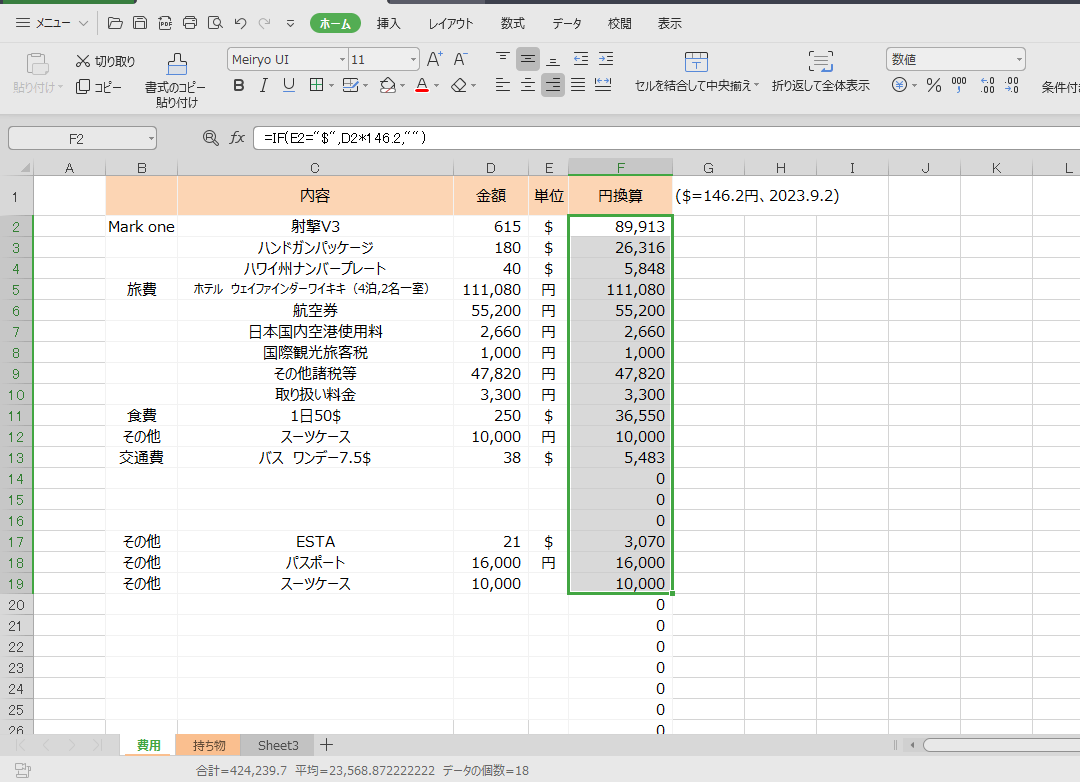Click the wrap text icon
The width and height of the screenshot is (1080, 782).
click(820, 62)
